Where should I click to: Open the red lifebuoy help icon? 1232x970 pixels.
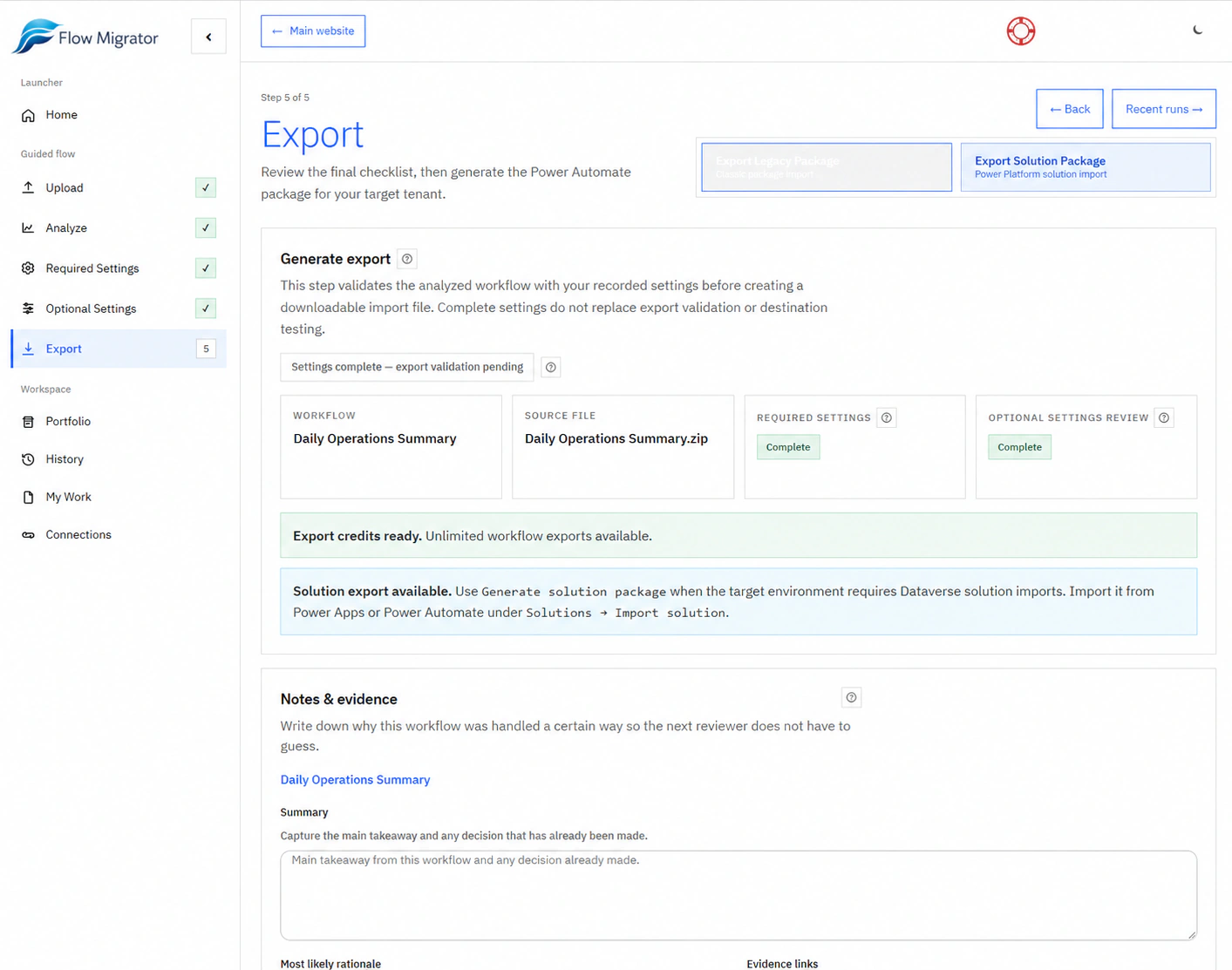click(1020, 31)
